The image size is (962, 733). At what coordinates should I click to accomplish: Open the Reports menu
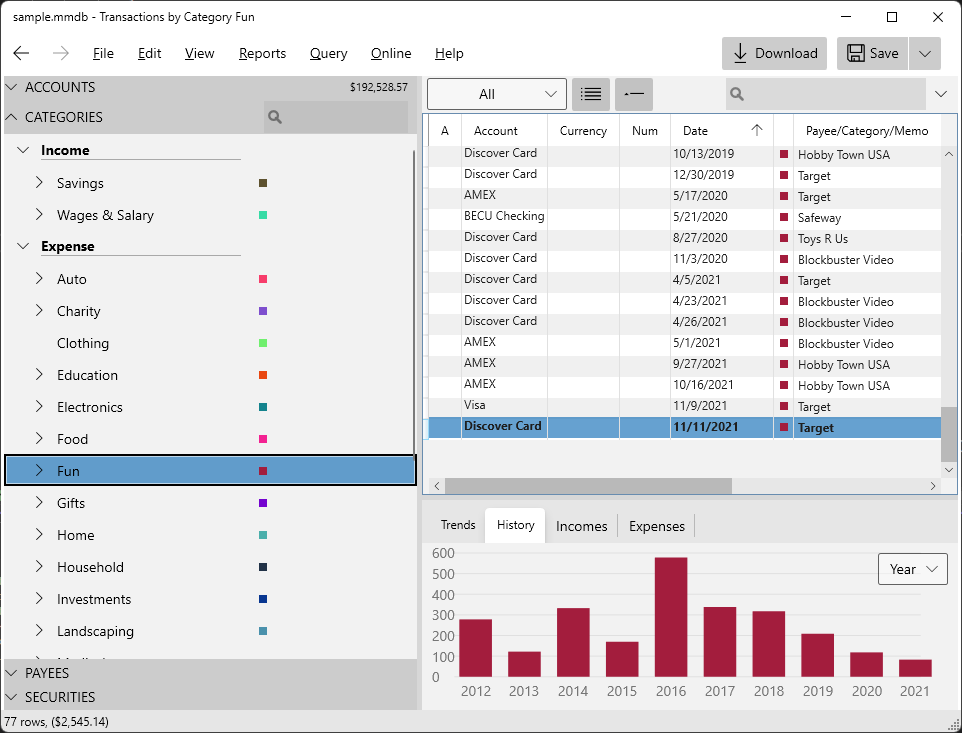(262, 53)
